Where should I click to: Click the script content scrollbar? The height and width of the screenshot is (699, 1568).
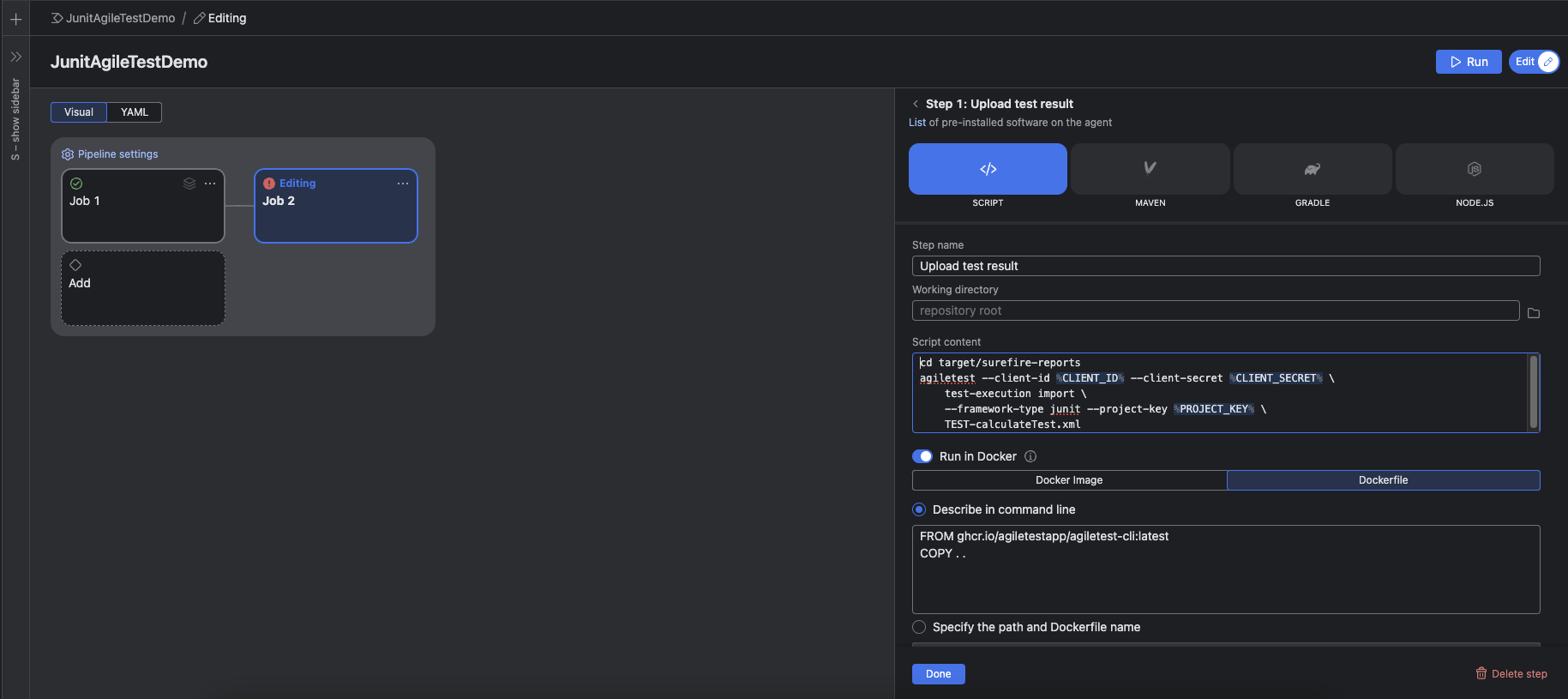pyautogui.click(x=1533, y=391)
